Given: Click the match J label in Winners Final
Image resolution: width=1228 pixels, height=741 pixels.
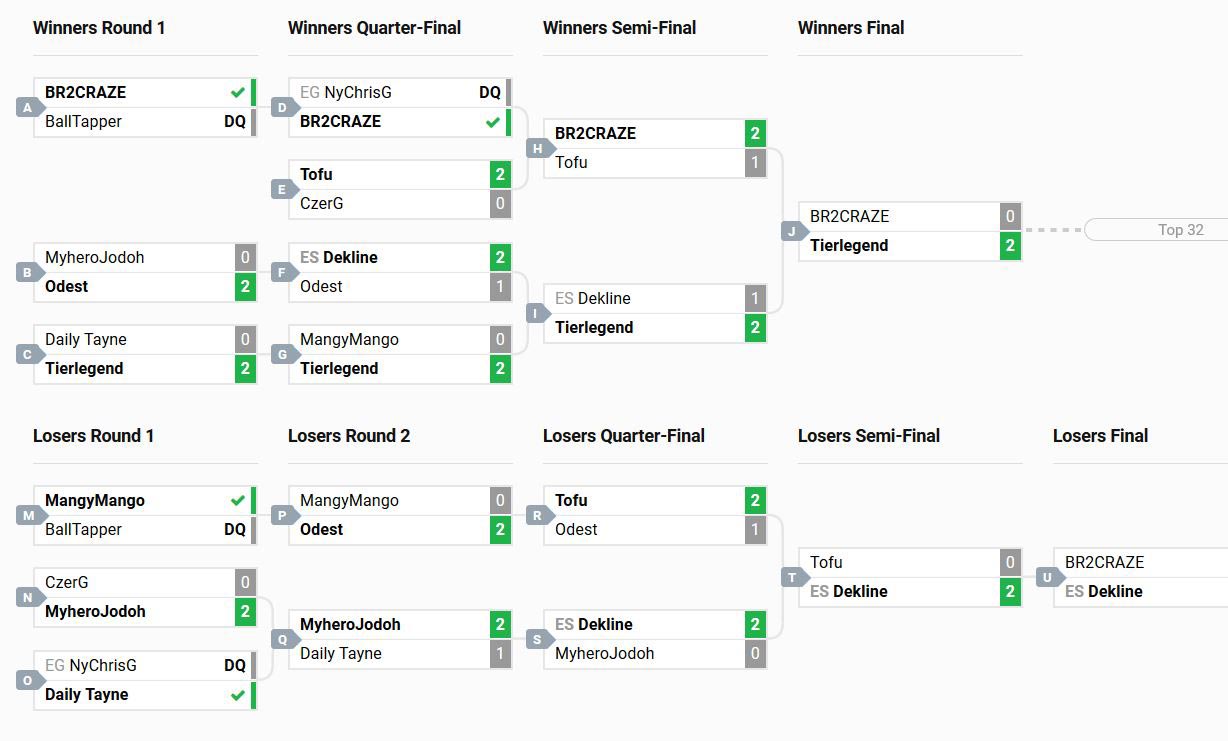Looking at the screenshot, I should (x=794, y=231).
